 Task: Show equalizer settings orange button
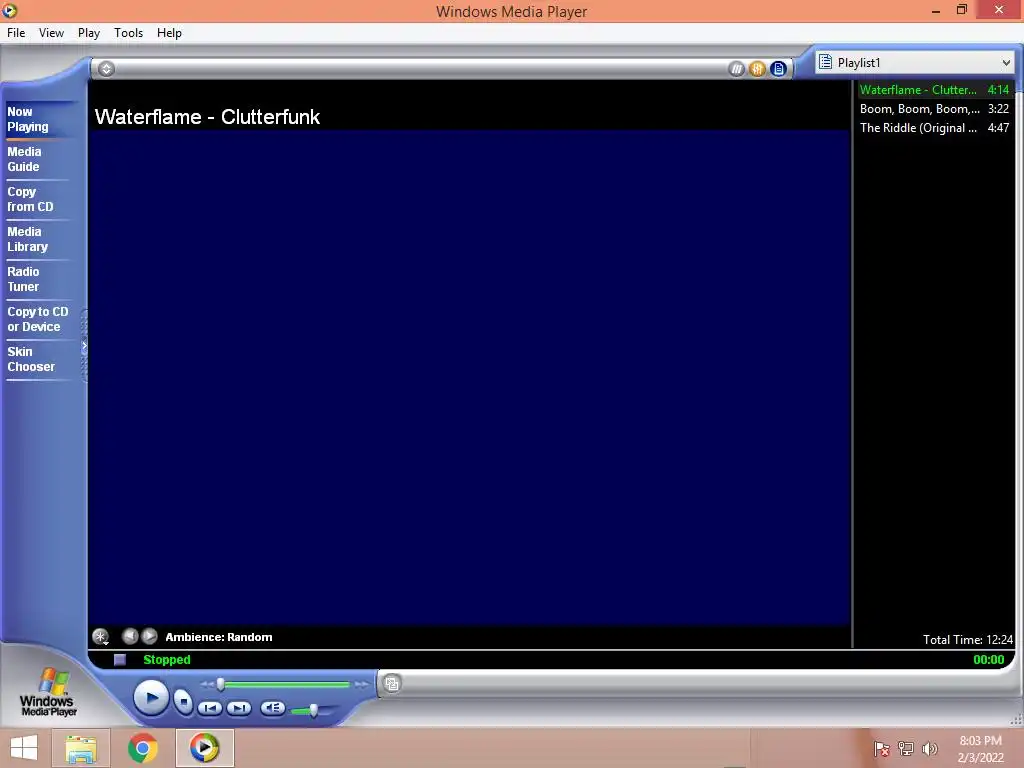(x=757, y=69)
